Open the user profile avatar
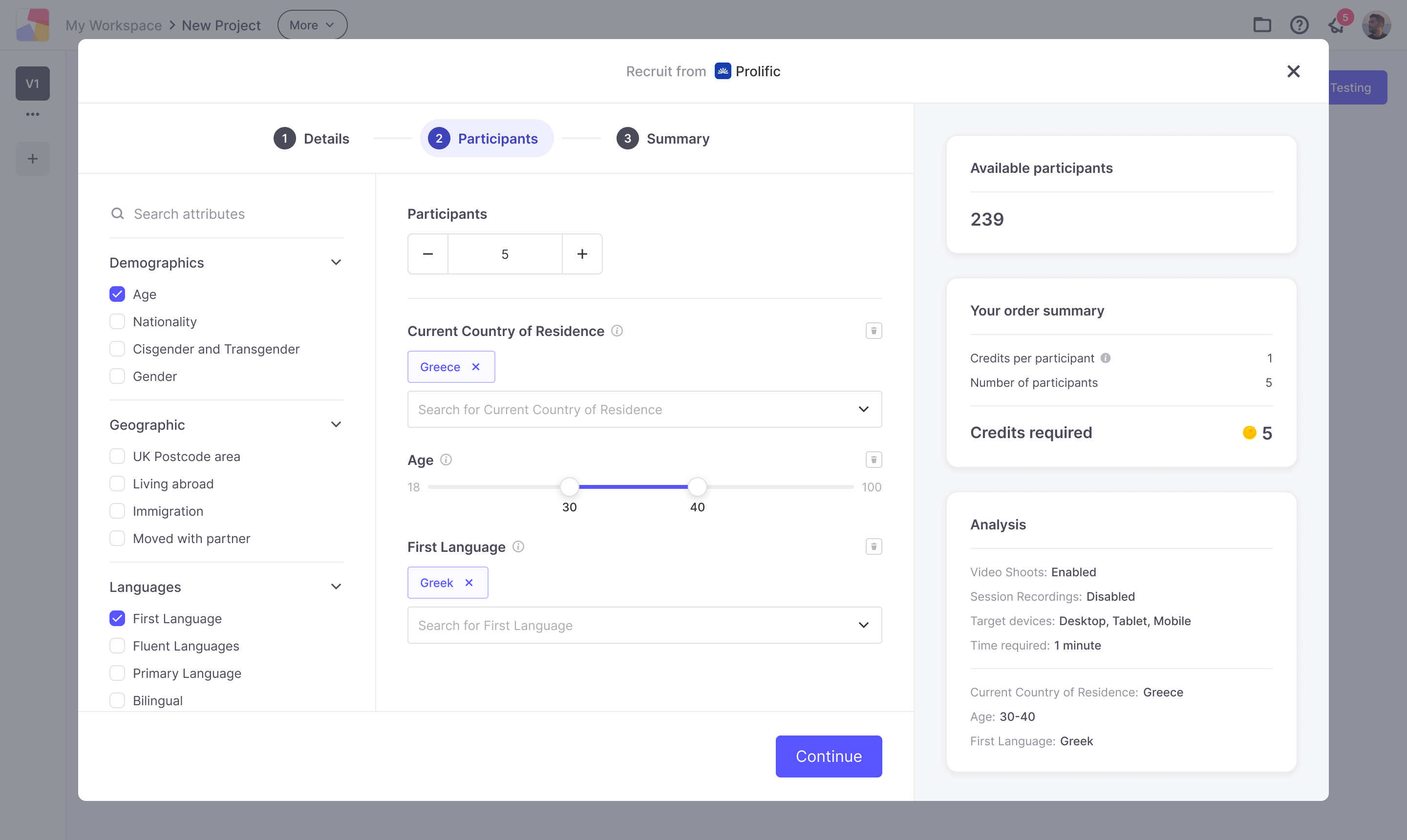The width and height of the screenshot is (1407, 840). (1376, 25)
